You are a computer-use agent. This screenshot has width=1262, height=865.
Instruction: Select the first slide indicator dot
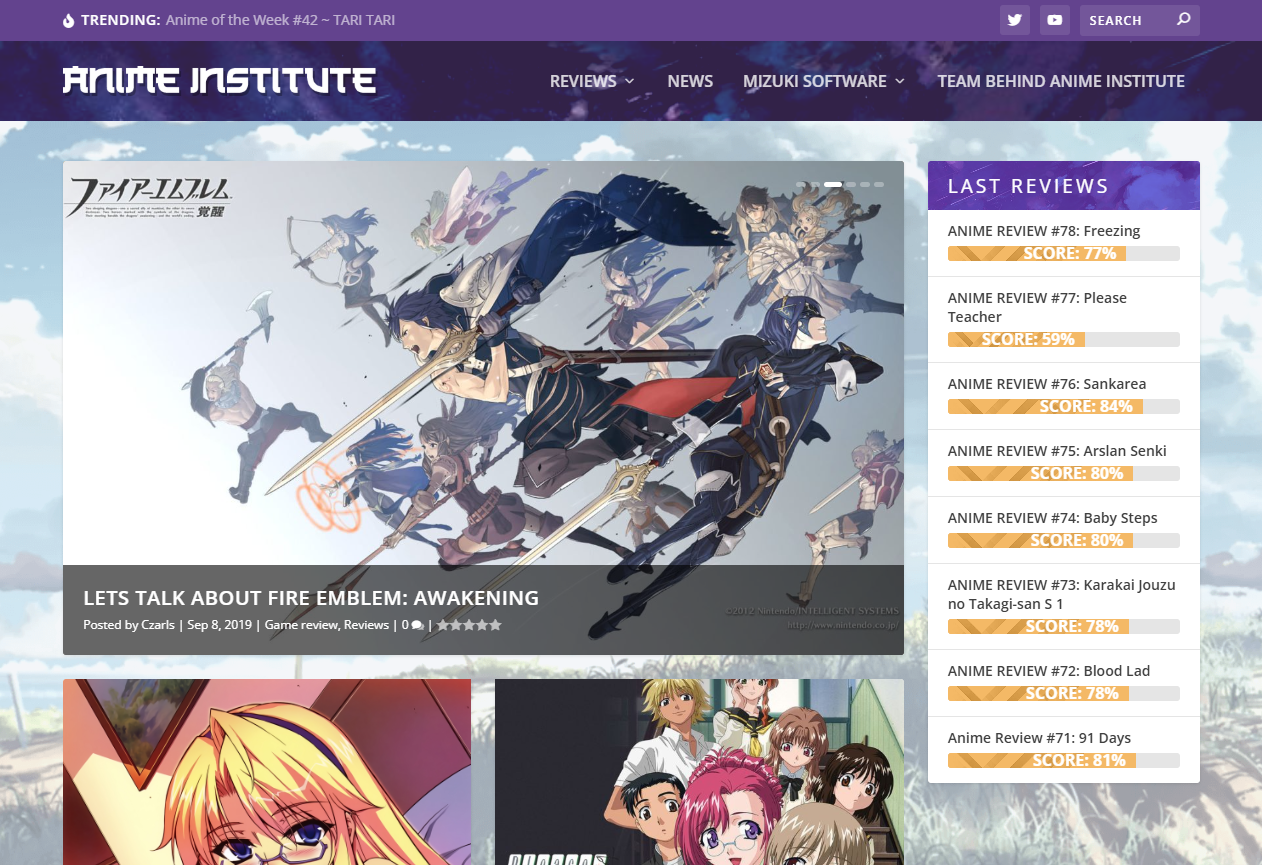pos(800,184)
